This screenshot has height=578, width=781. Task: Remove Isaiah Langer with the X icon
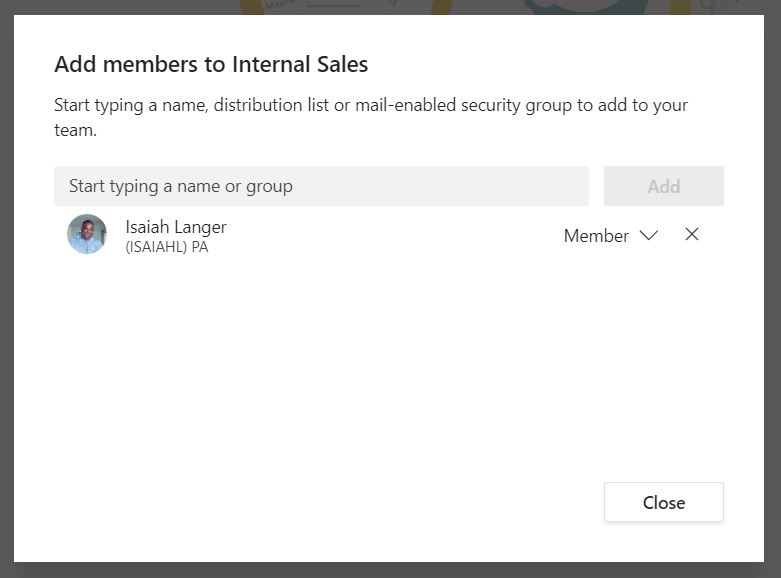[692, 235]
